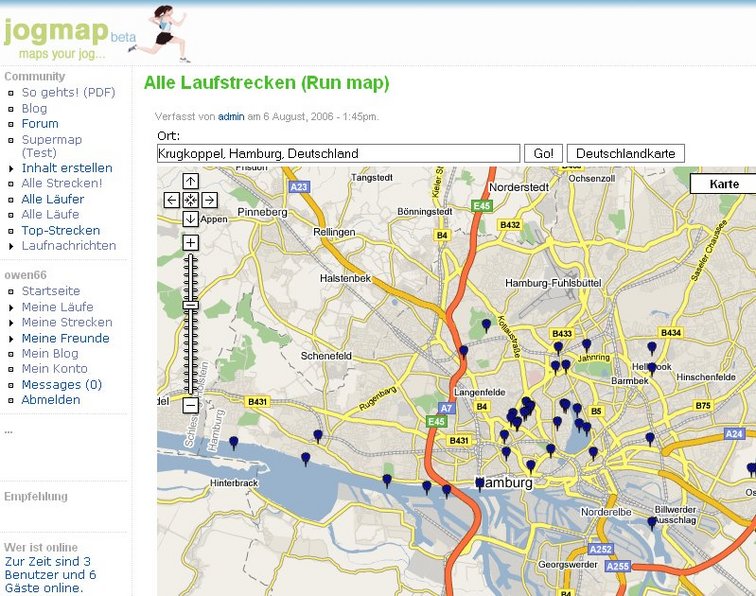The image size is (756, 596).
Task: Click the Deutschlandkarte button
Action: click(626, 153)
